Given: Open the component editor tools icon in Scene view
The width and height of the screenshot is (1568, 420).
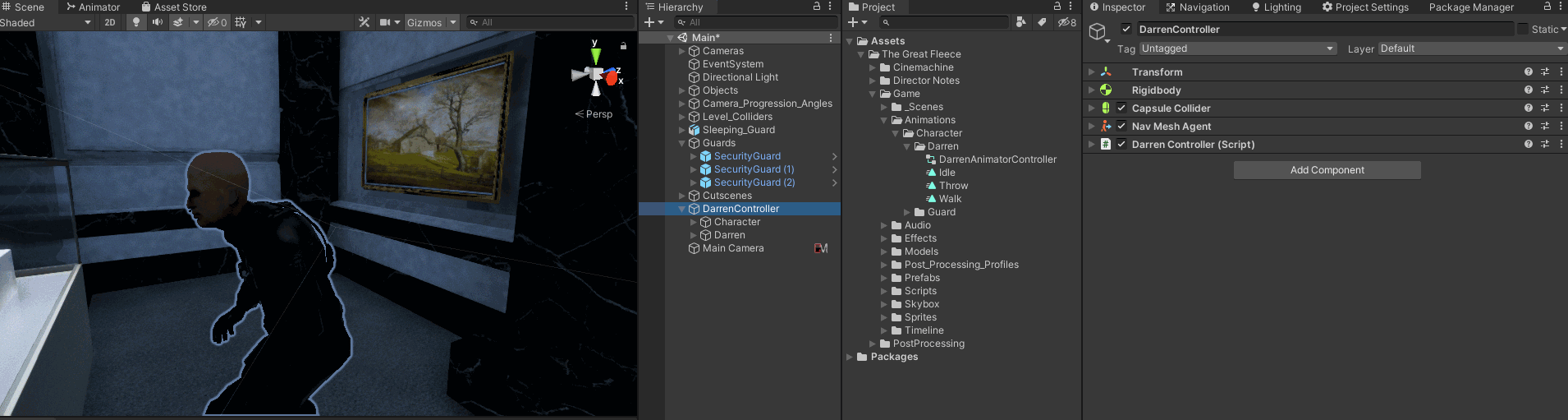Looking at the screenshot, I should [364, 22].
